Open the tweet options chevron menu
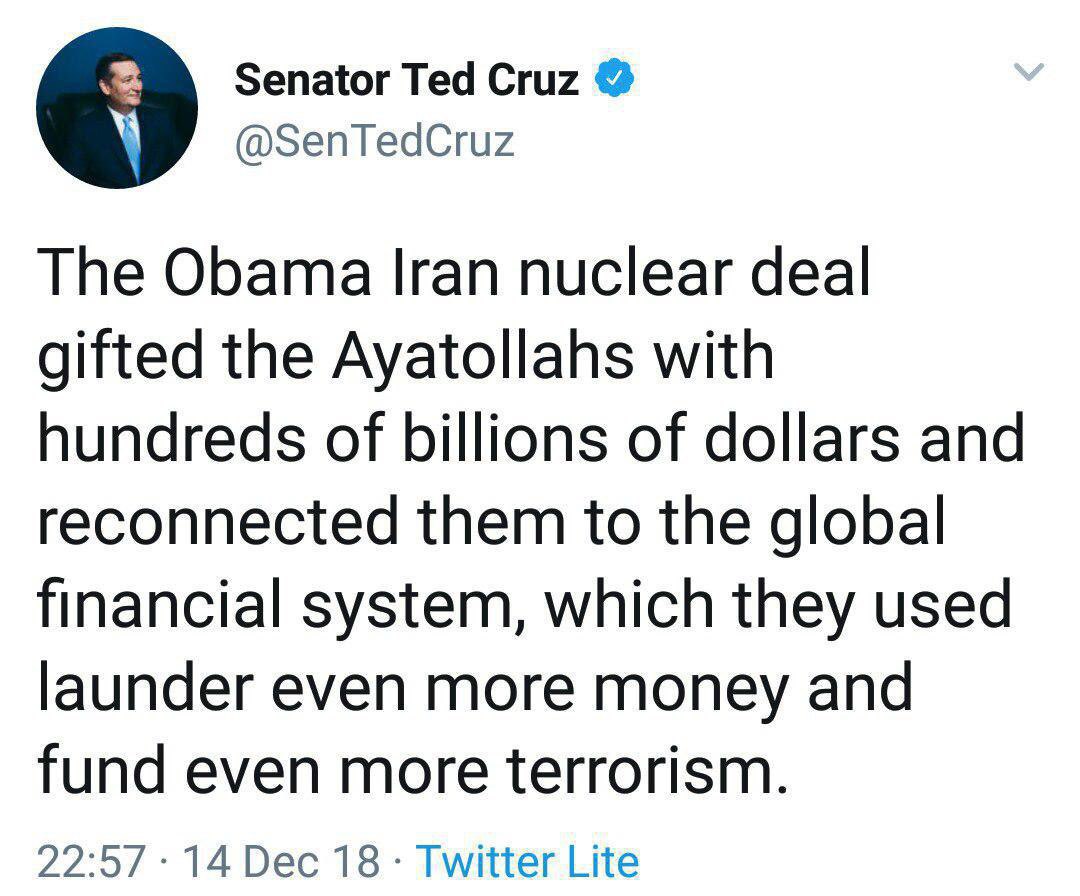 coord(1030,72)
